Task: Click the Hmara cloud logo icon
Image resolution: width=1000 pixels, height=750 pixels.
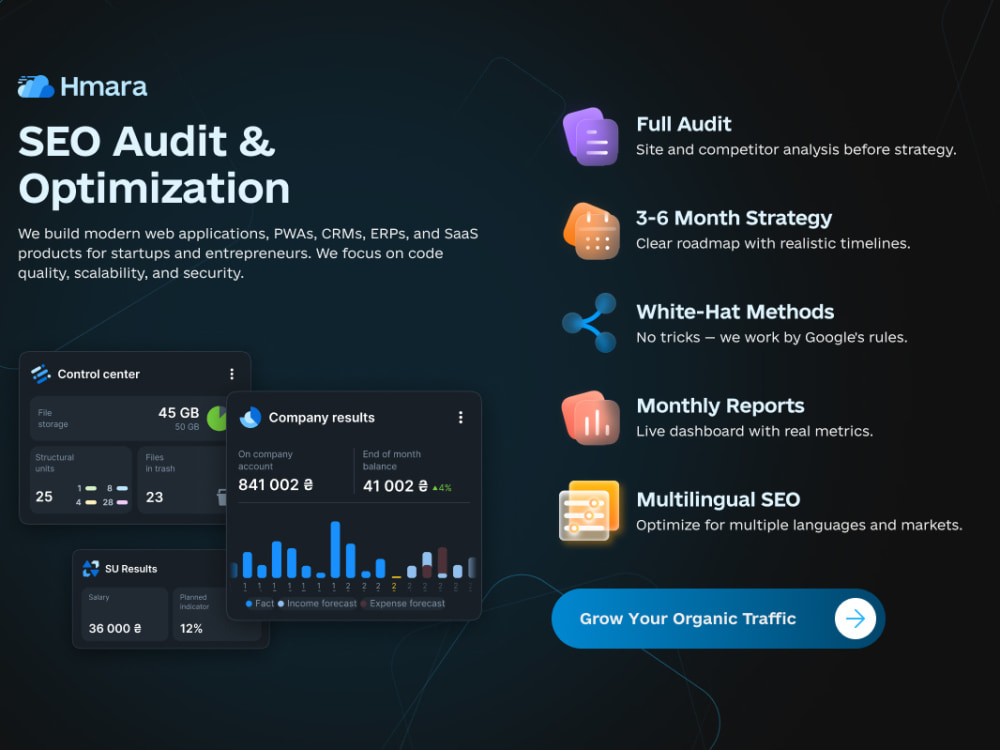Action: [x=36, y=87]
